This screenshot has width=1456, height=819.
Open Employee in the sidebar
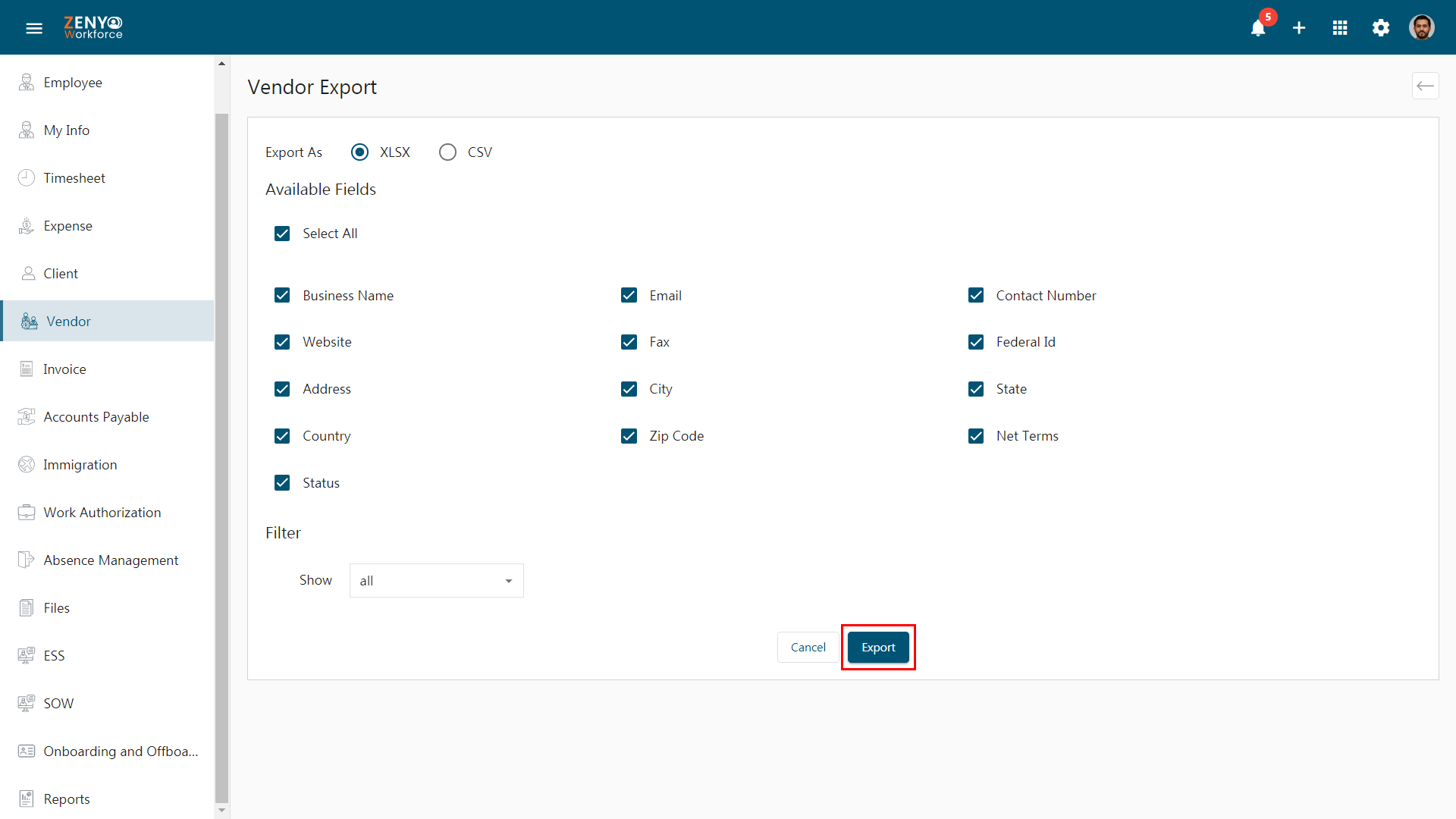click(x=108, y=83)
